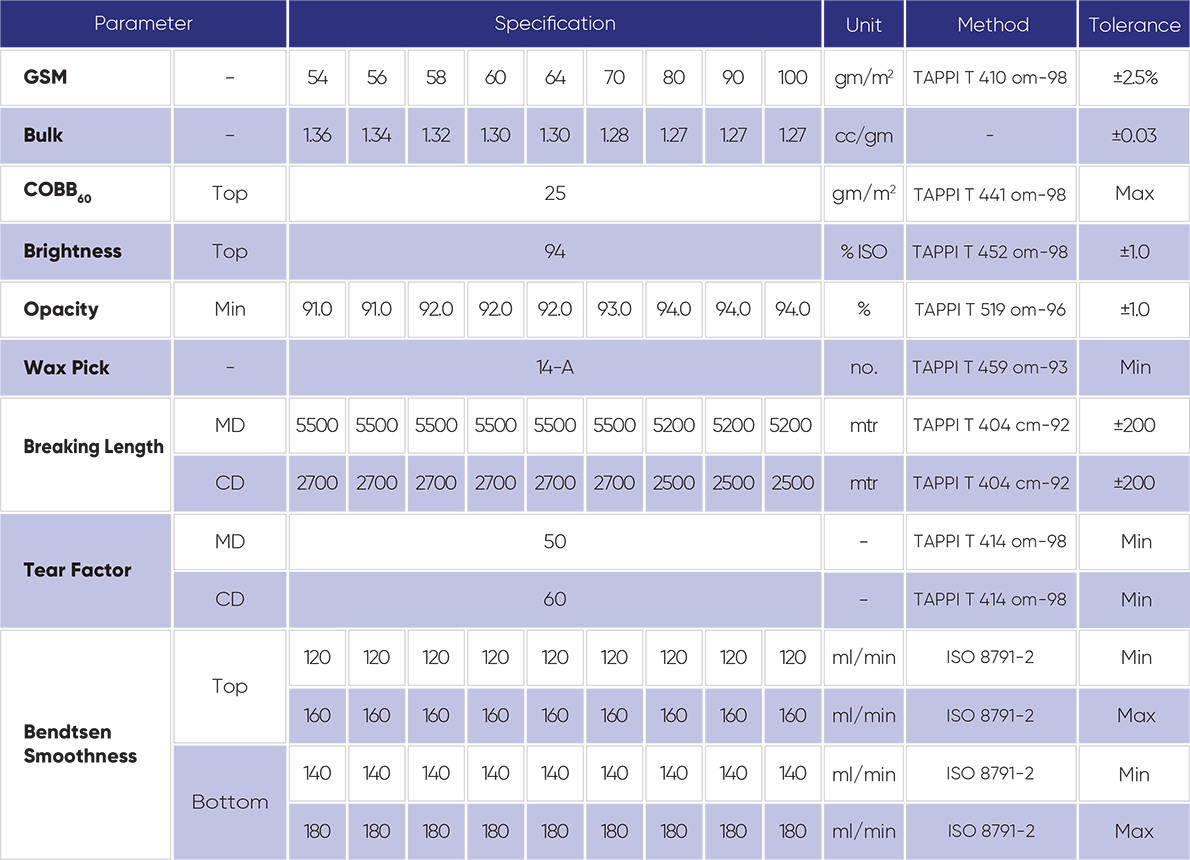Select the ±0.03 tolerance cell

click(1134, 135)
